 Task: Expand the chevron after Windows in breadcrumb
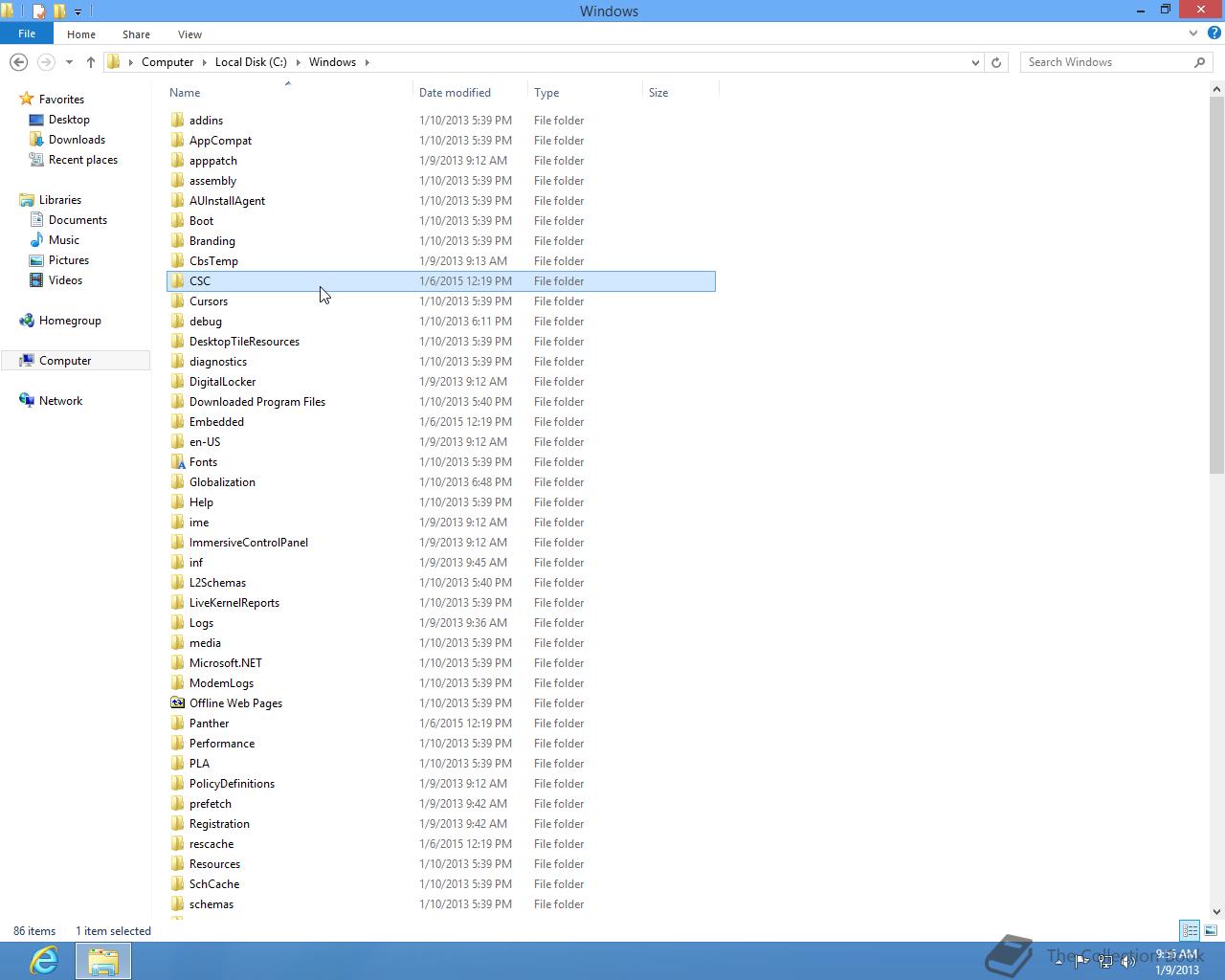coord(367,62)
